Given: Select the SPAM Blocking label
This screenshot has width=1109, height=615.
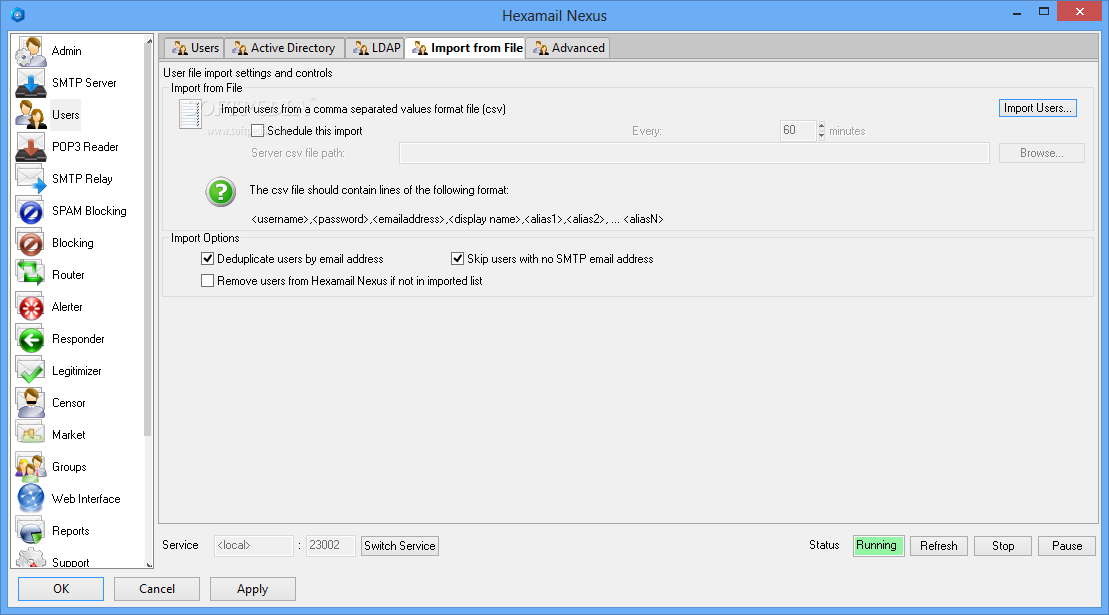Looking at the screenshot, I should [x=89, y=211].
